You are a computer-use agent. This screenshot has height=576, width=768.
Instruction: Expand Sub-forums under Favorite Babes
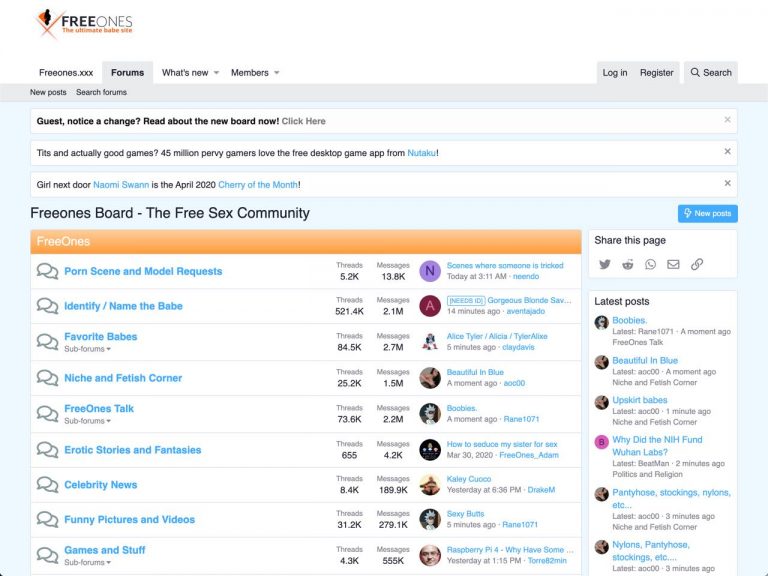coord(87,349)
